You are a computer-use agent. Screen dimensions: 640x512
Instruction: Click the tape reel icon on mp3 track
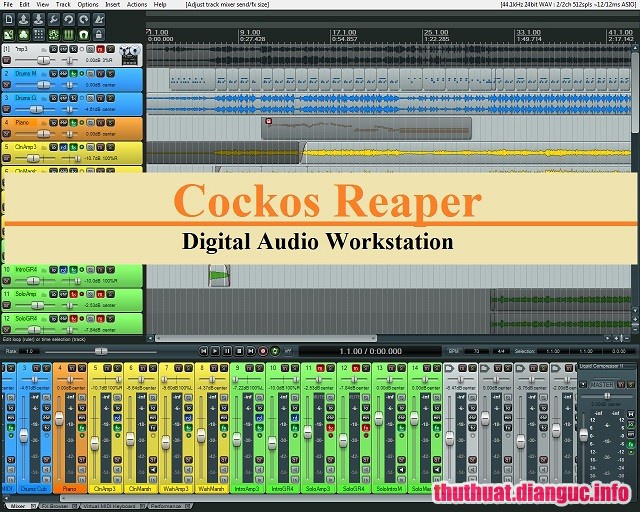click(129, 55)
